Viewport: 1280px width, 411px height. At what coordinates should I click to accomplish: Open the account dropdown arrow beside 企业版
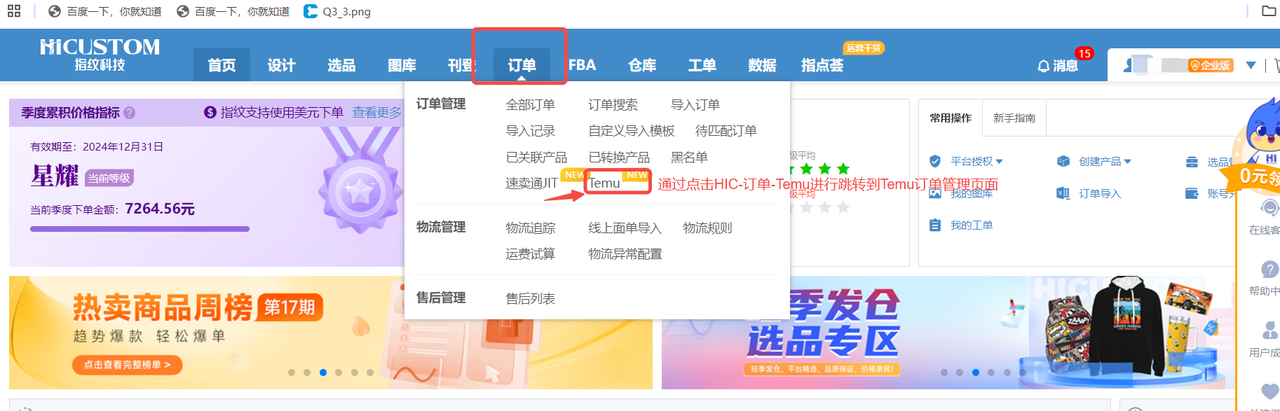coord(1250,65)
